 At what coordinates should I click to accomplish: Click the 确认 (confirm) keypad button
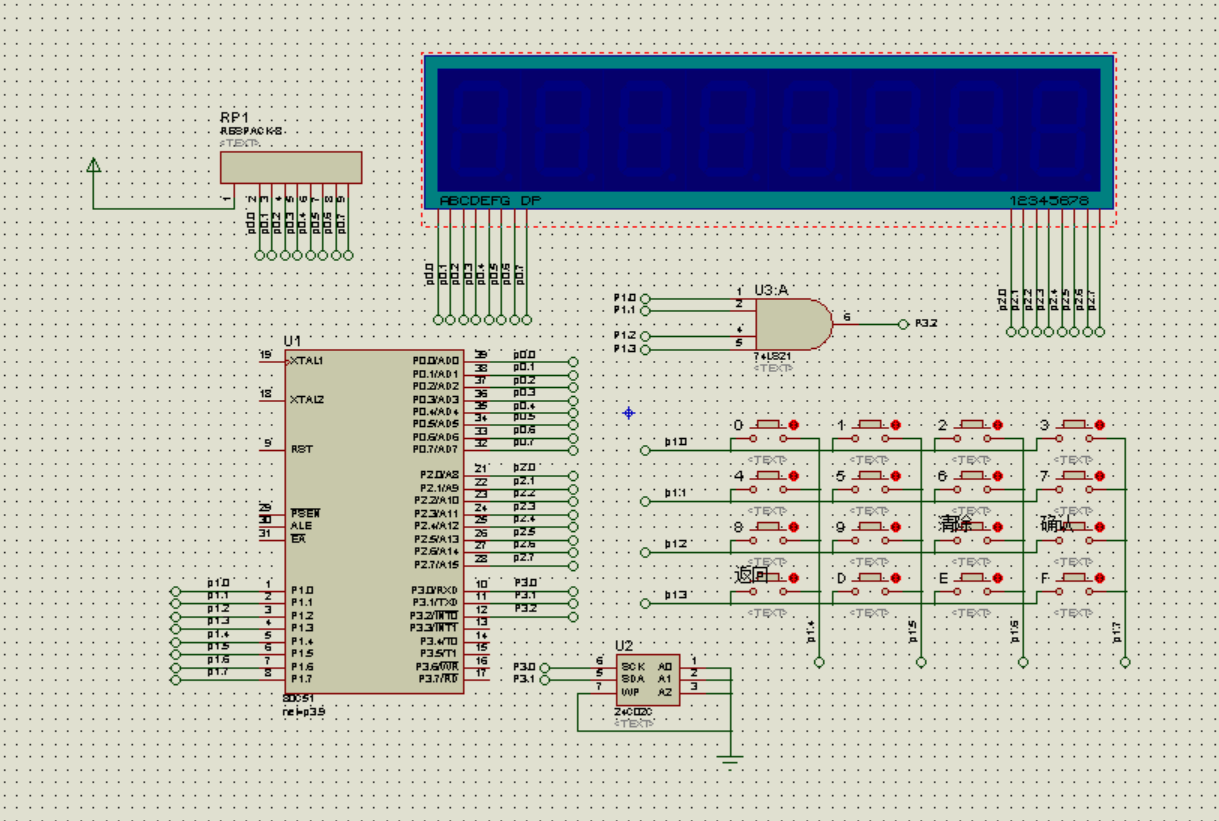click(x=1073, y=533)
